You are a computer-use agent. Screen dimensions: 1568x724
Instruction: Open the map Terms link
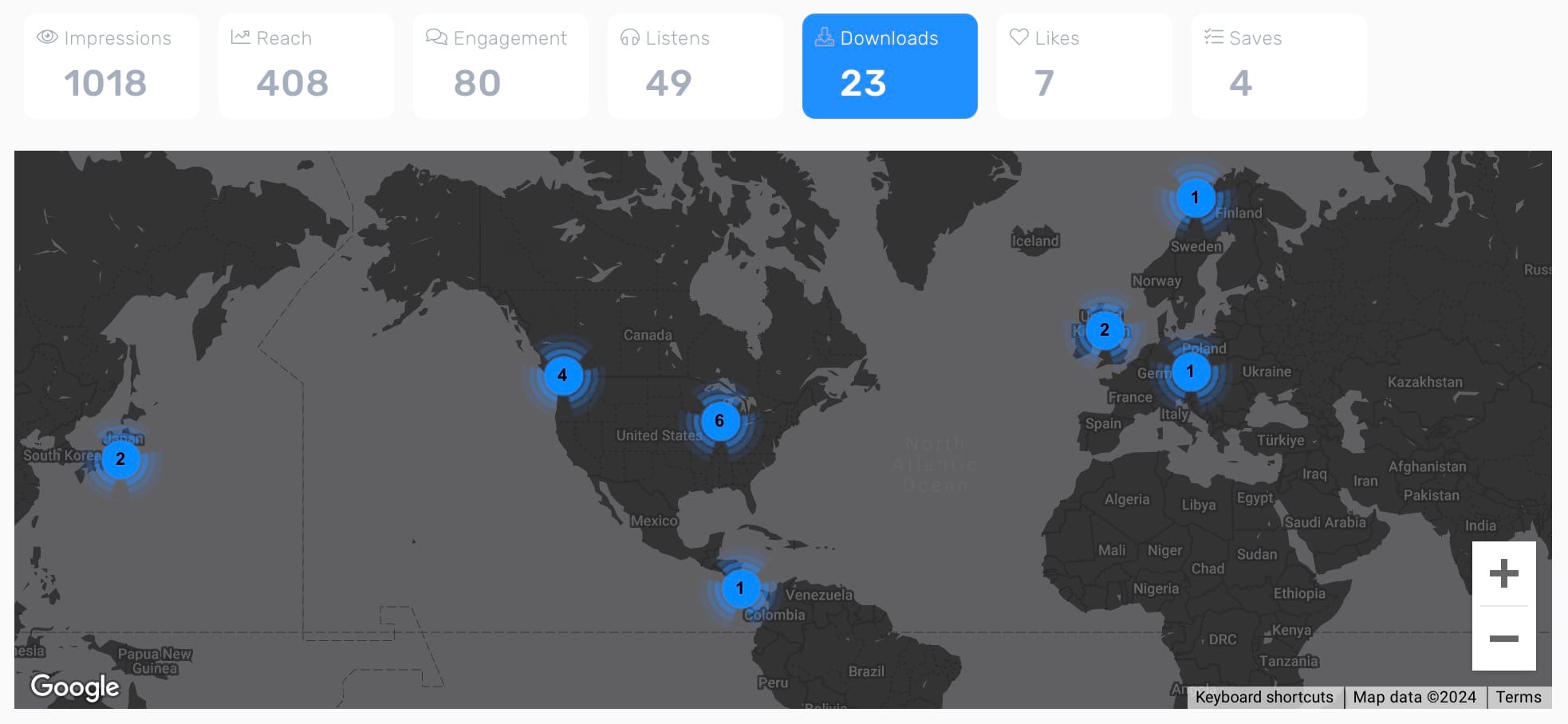[x=1519, y=697]
